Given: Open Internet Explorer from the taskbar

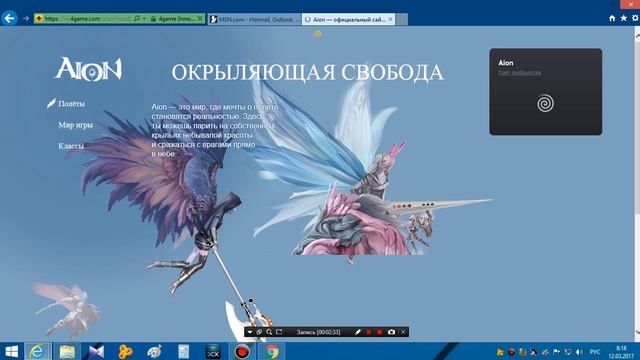Looking at the screenshot, I should click(38, 351).
